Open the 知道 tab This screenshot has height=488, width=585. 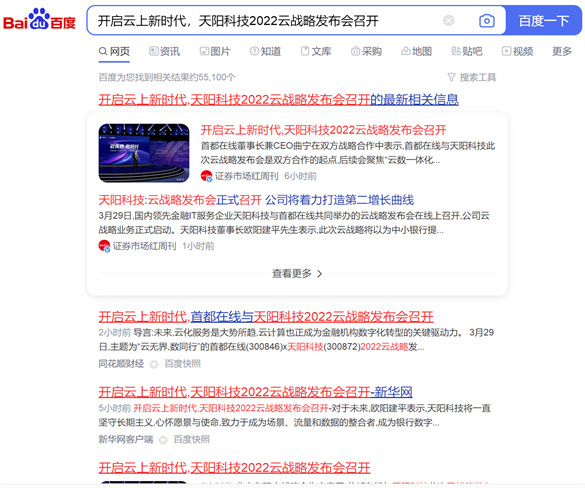point(265,51)
